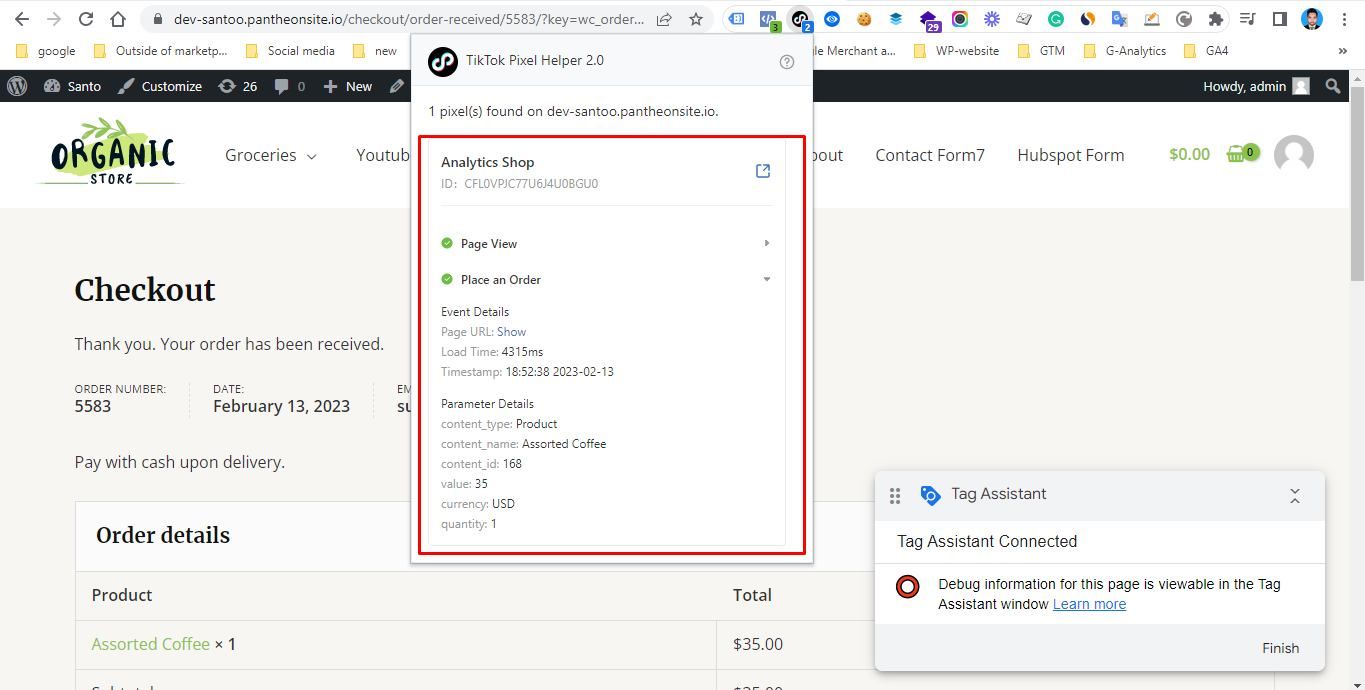This screenshot has height=690, width=1365.
Task: Open the browser home page
Action: pyautogui.click(x=118, y=19)
